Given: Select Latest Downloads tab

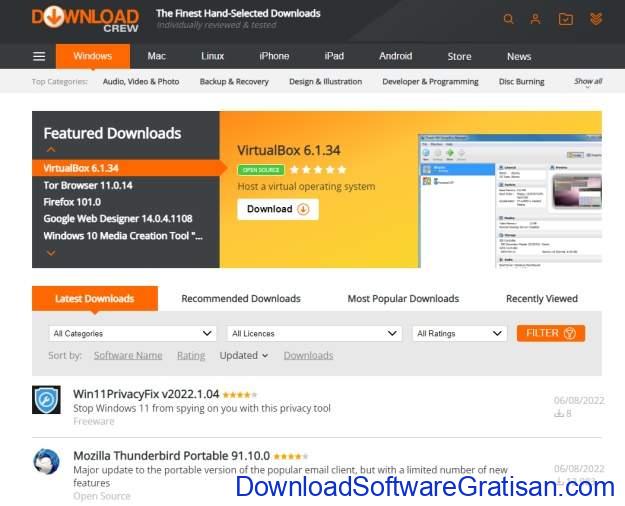Looking at the screenshot, I should [95, 298].
